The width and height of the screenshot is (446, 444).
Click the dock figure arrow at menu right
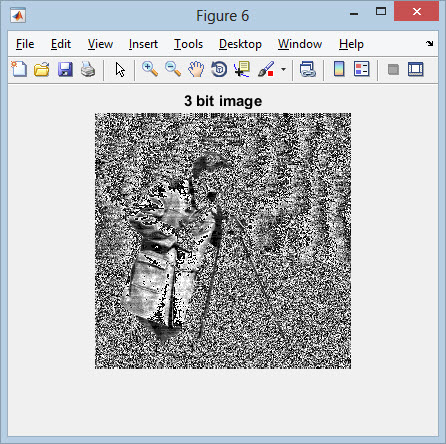coord(430,43)
